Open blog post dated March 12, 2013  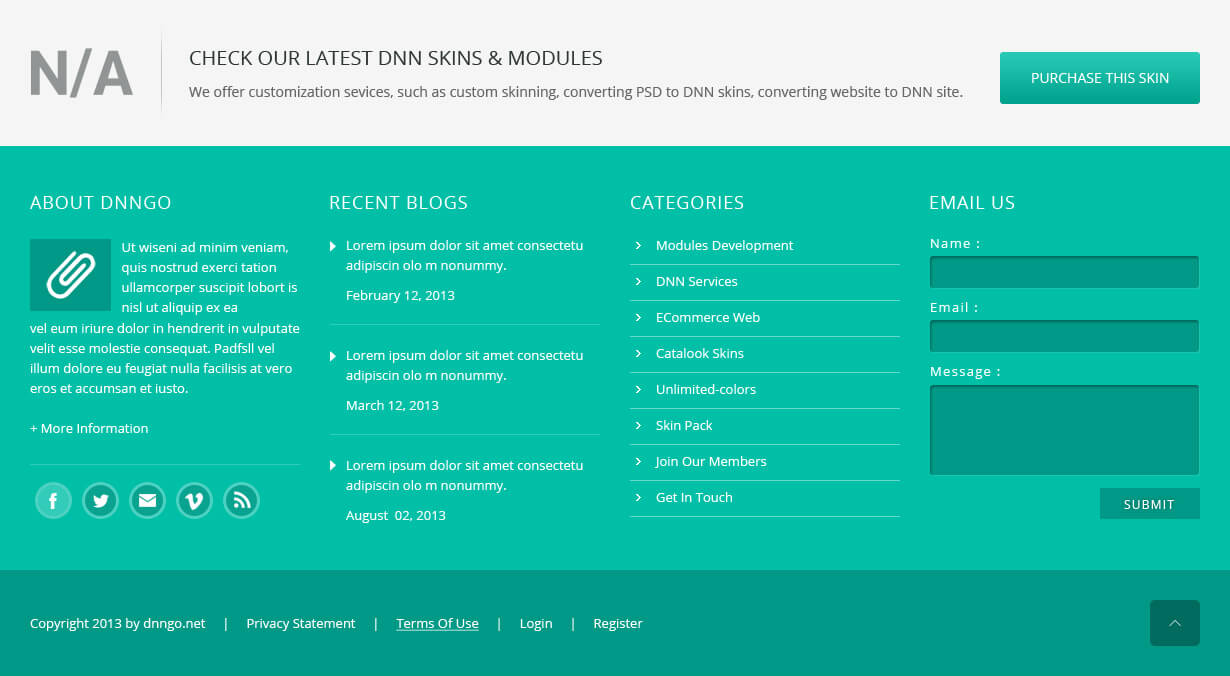tap(464, 365)
